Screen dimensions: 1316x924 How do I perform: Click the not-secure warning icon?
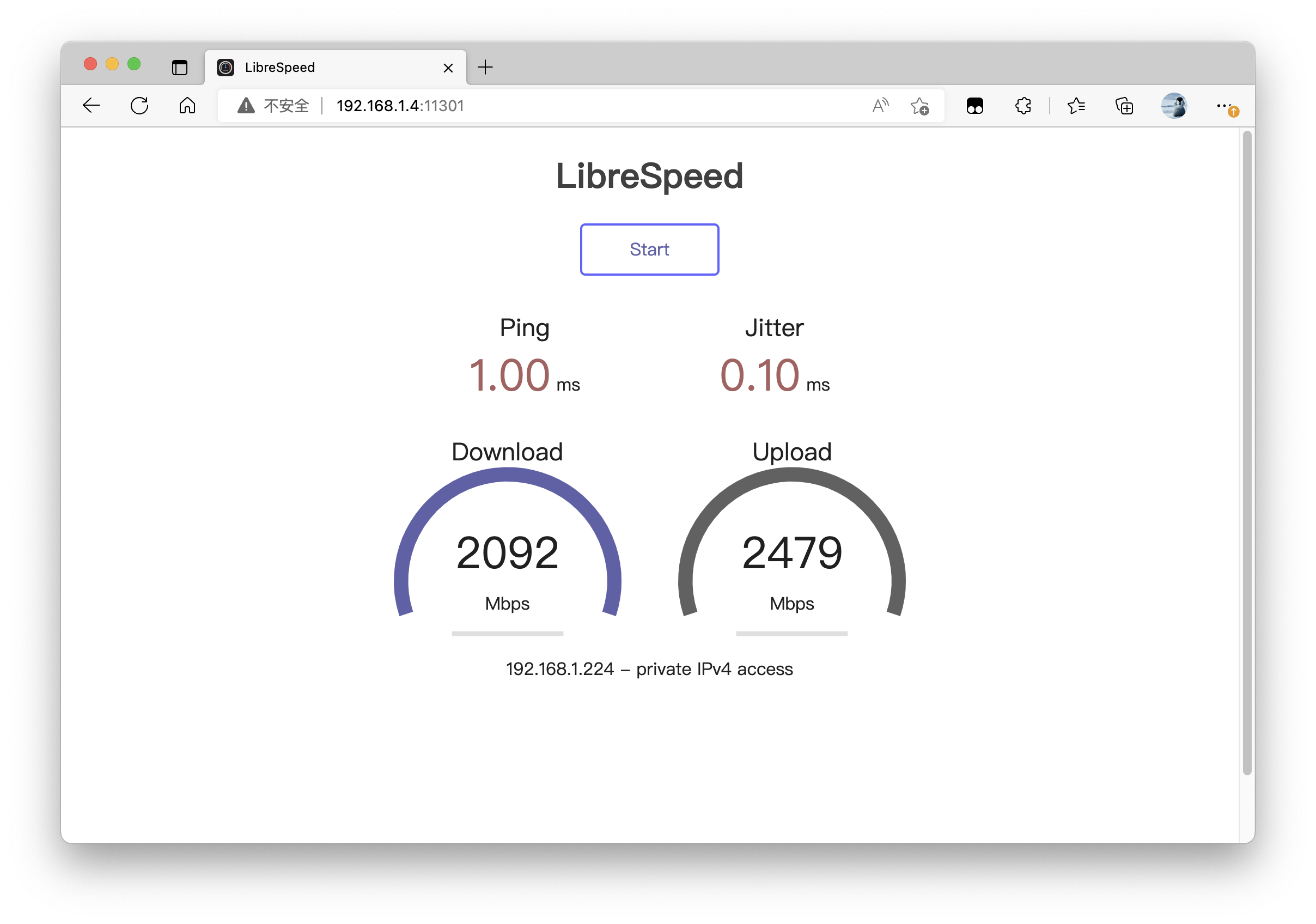click(246, 106)
